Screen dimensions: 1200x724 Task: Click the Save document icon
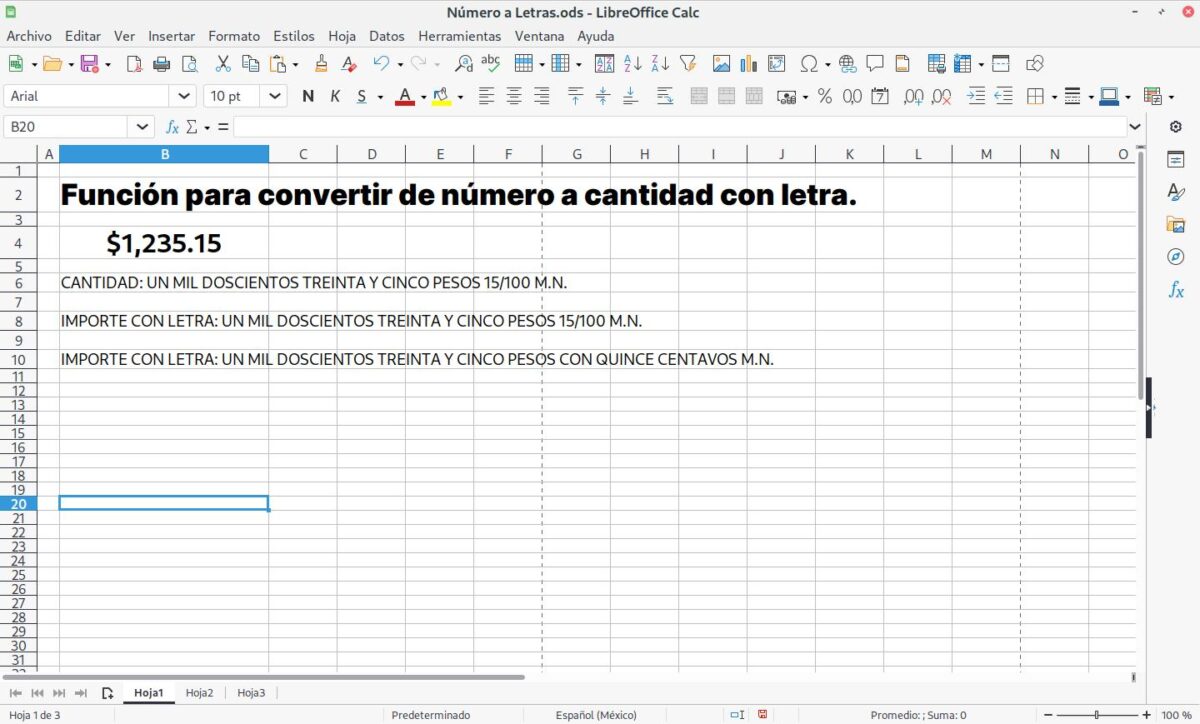89,64
